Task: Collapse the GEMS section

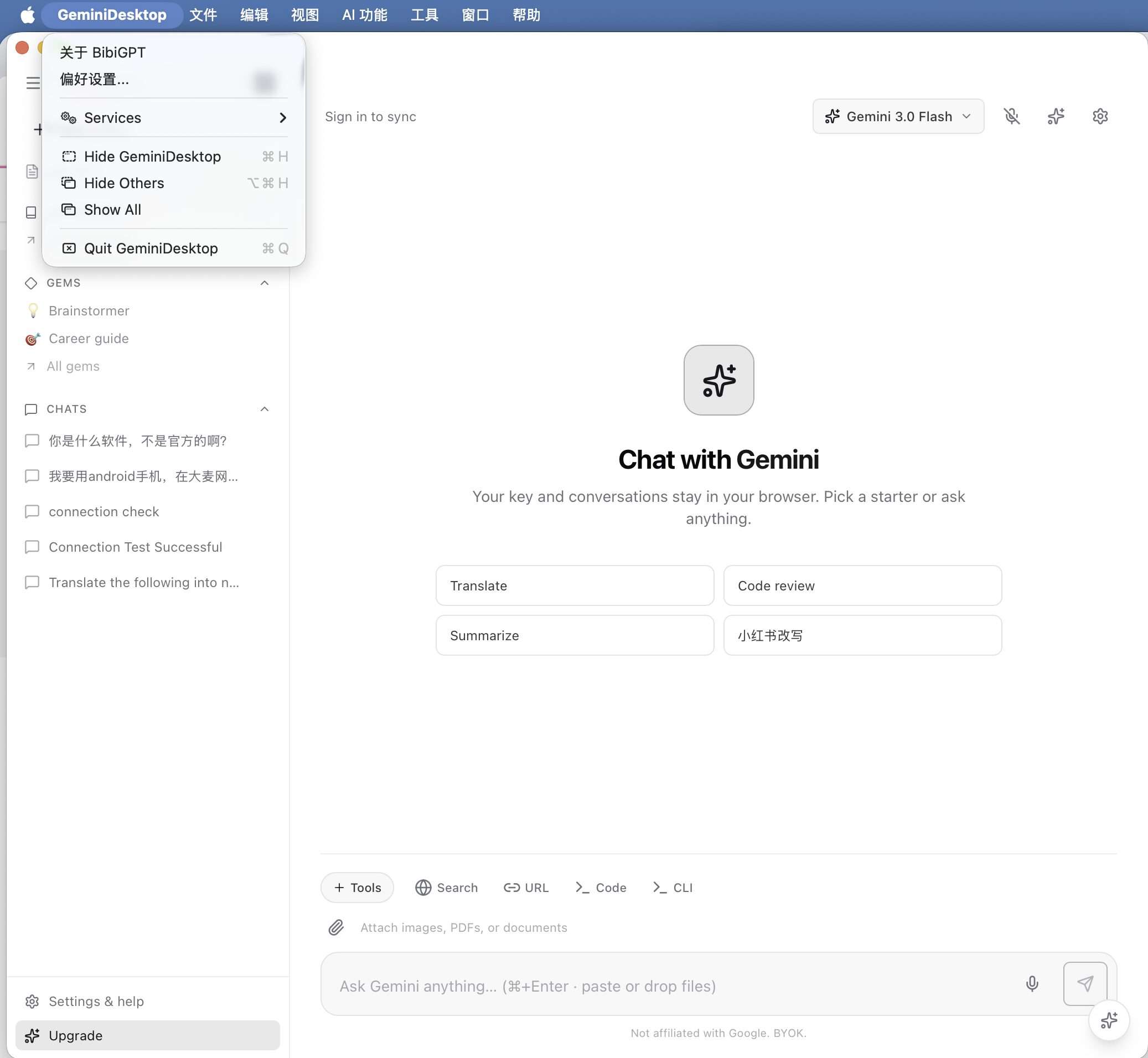Action: click(x=265, y=283)
